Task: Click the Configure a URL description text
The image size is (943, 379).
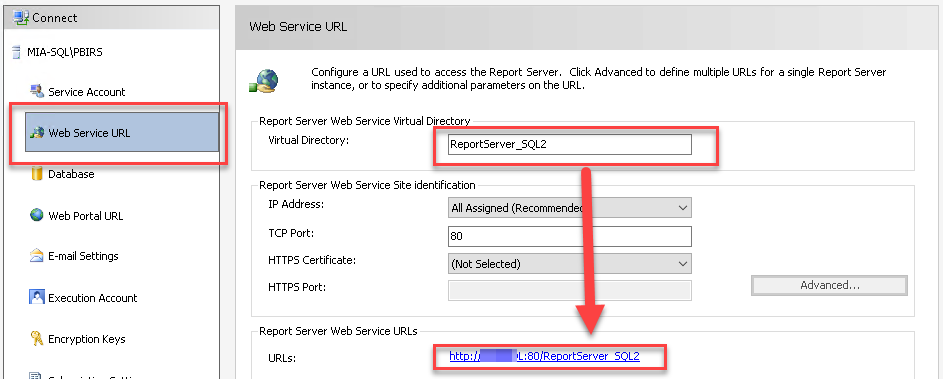Action: click(x=598, y=78)
